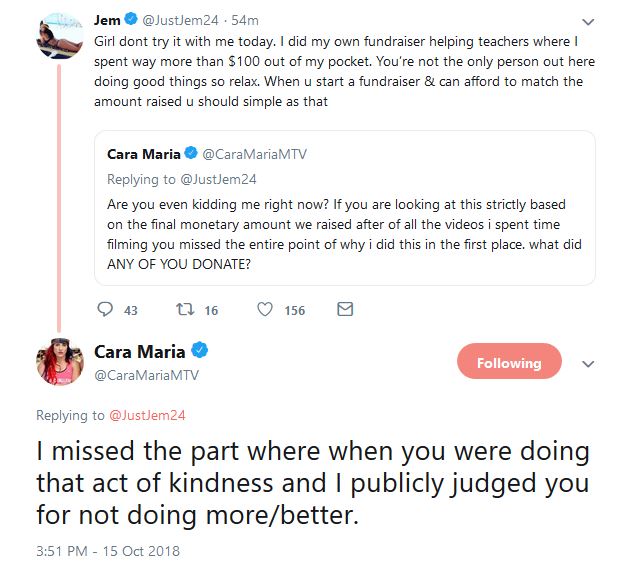Click the envelope direct message icon
The image size is (629, 564).
point(344,310)
